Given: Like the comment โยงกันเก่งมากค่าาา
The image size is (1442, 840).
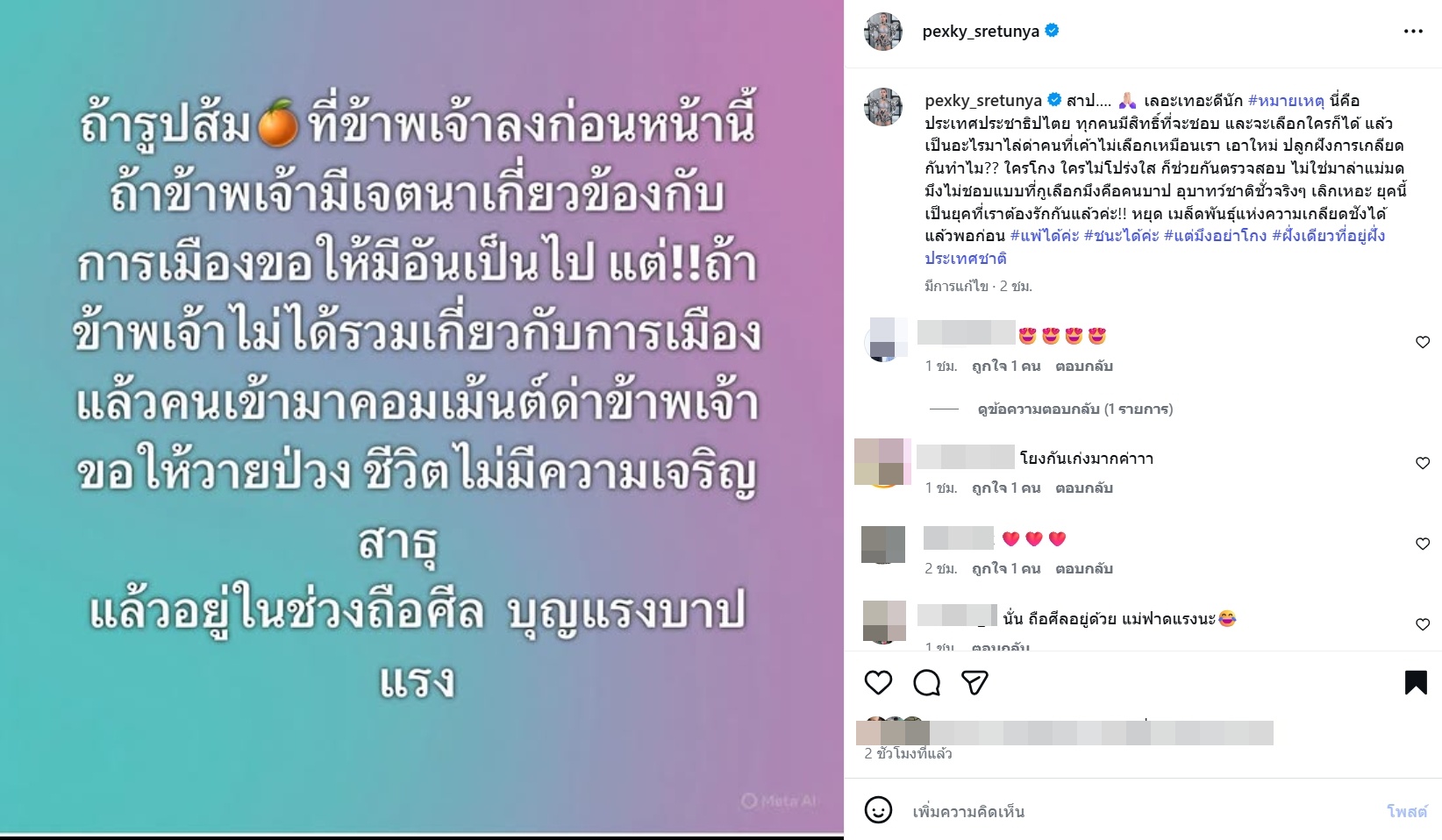Looking at the screenshot, I should 1423,463.
